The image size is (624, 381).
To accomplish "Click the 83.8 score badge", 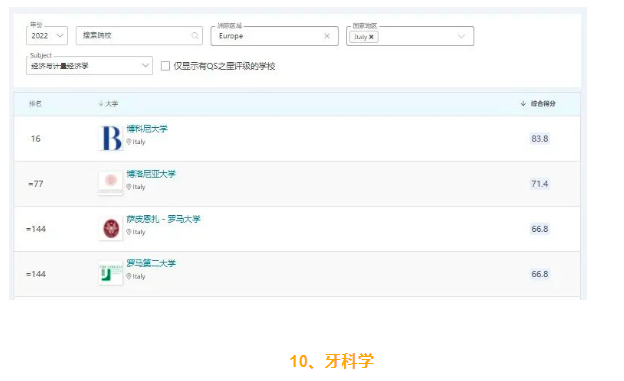I will [x=540, y=139].
